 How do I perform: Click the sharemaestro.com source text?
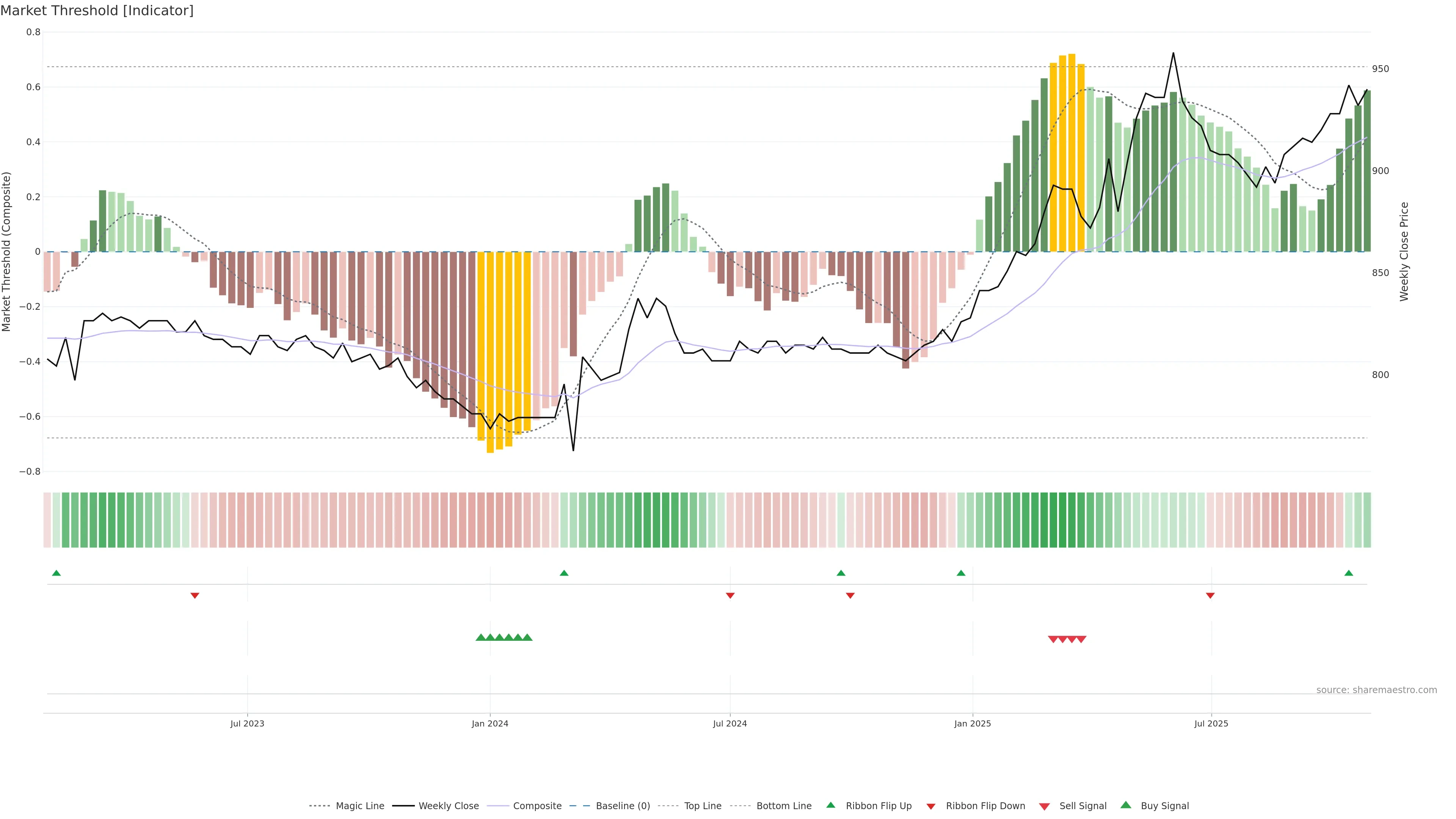point(1376,690)
